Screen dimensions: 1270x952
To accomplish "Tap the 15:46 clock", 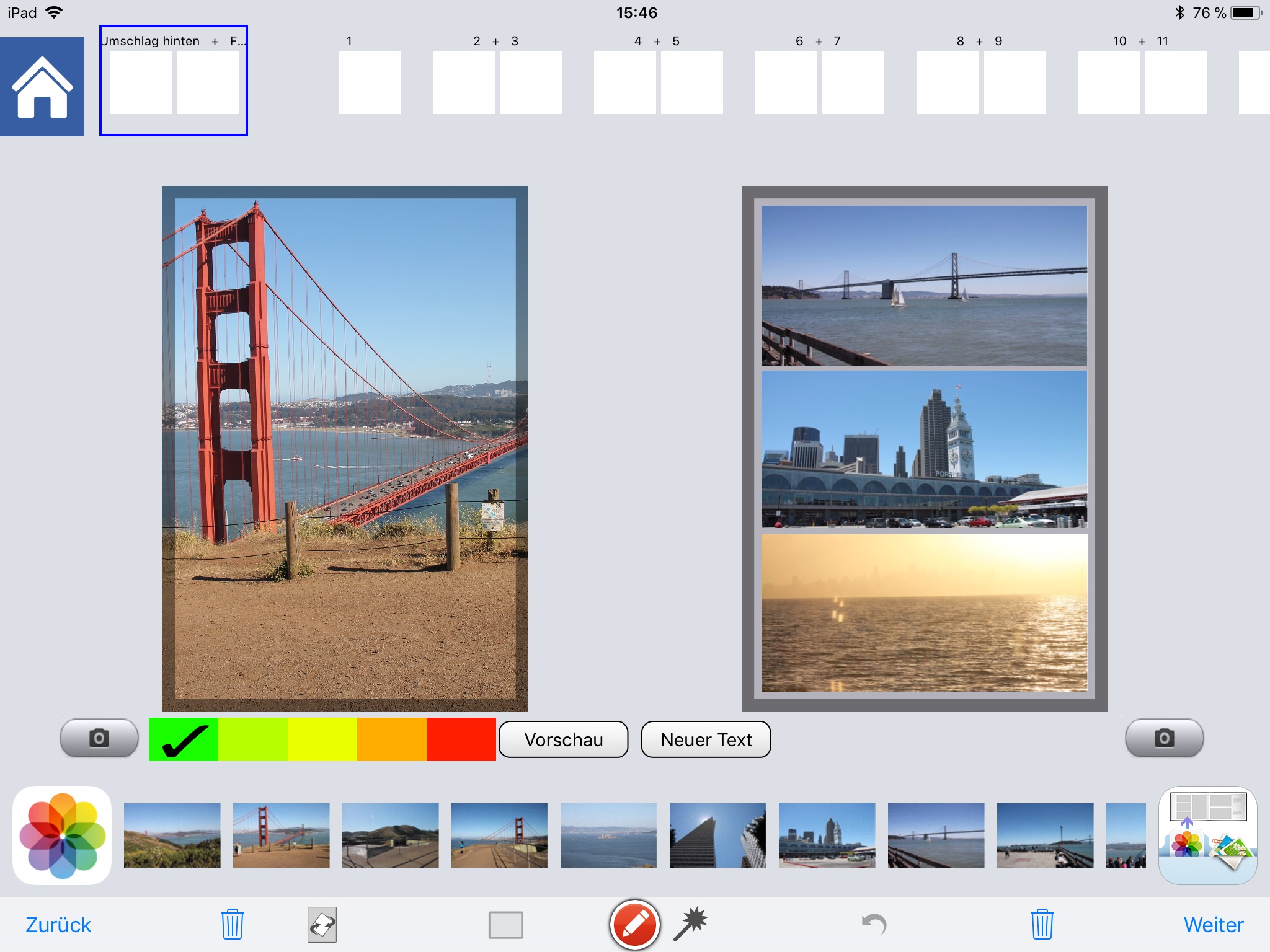I will click(636, 12).
